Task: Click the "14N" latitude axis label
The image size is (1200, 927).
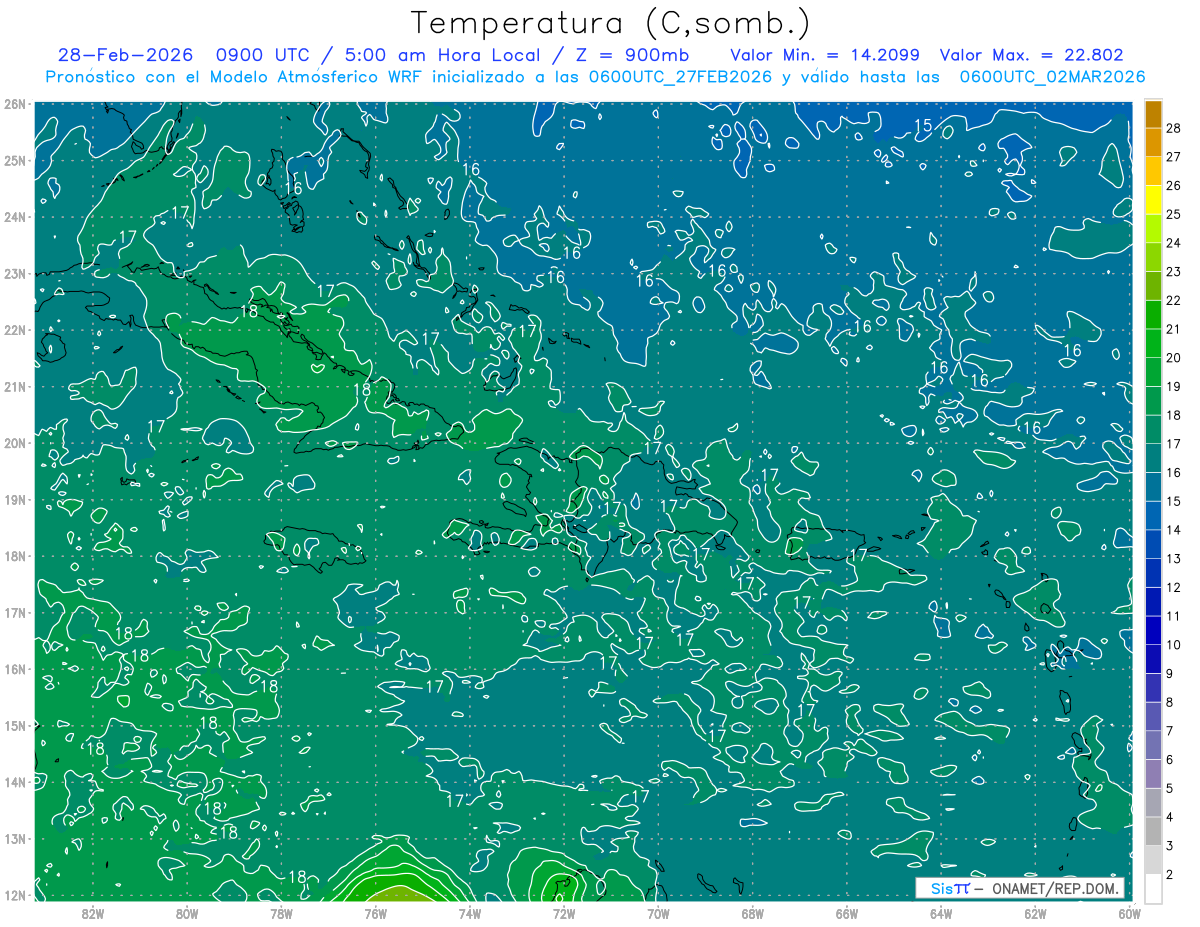Action: [14, 782]
